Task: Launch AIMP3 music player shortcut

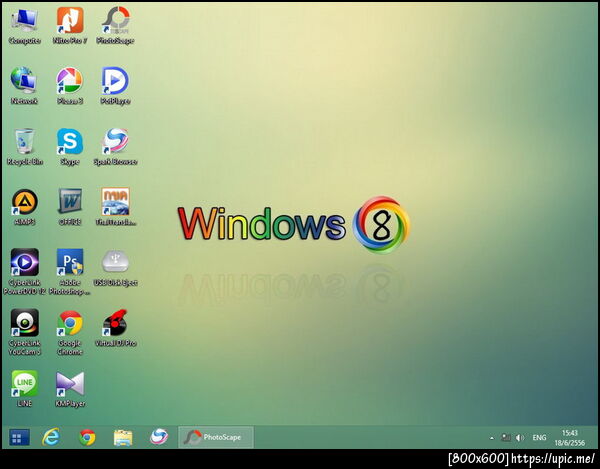Action: click(x=24, y=207)
